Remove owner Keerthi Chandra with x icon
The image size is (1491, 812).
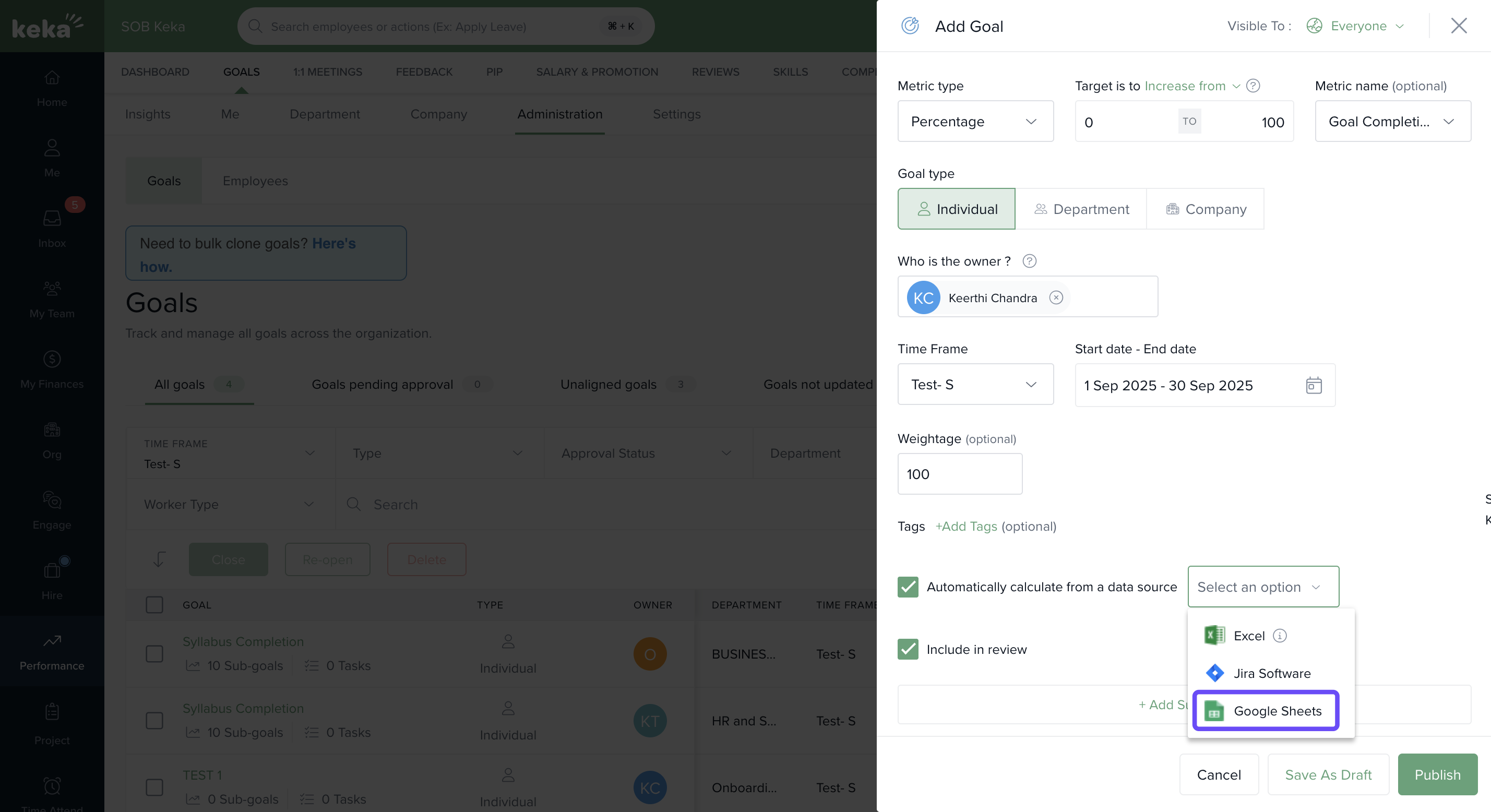tap(1056, 297)
